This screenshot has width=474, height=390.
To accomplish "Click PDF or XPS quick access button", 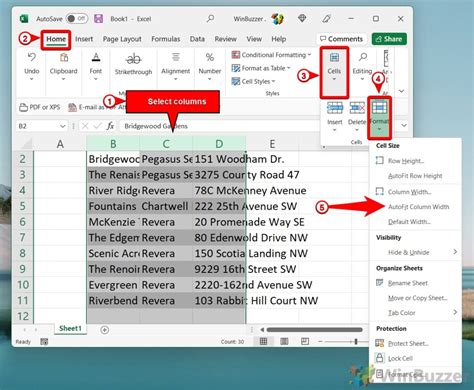I will pyautogui.click(x=40, y=107).
